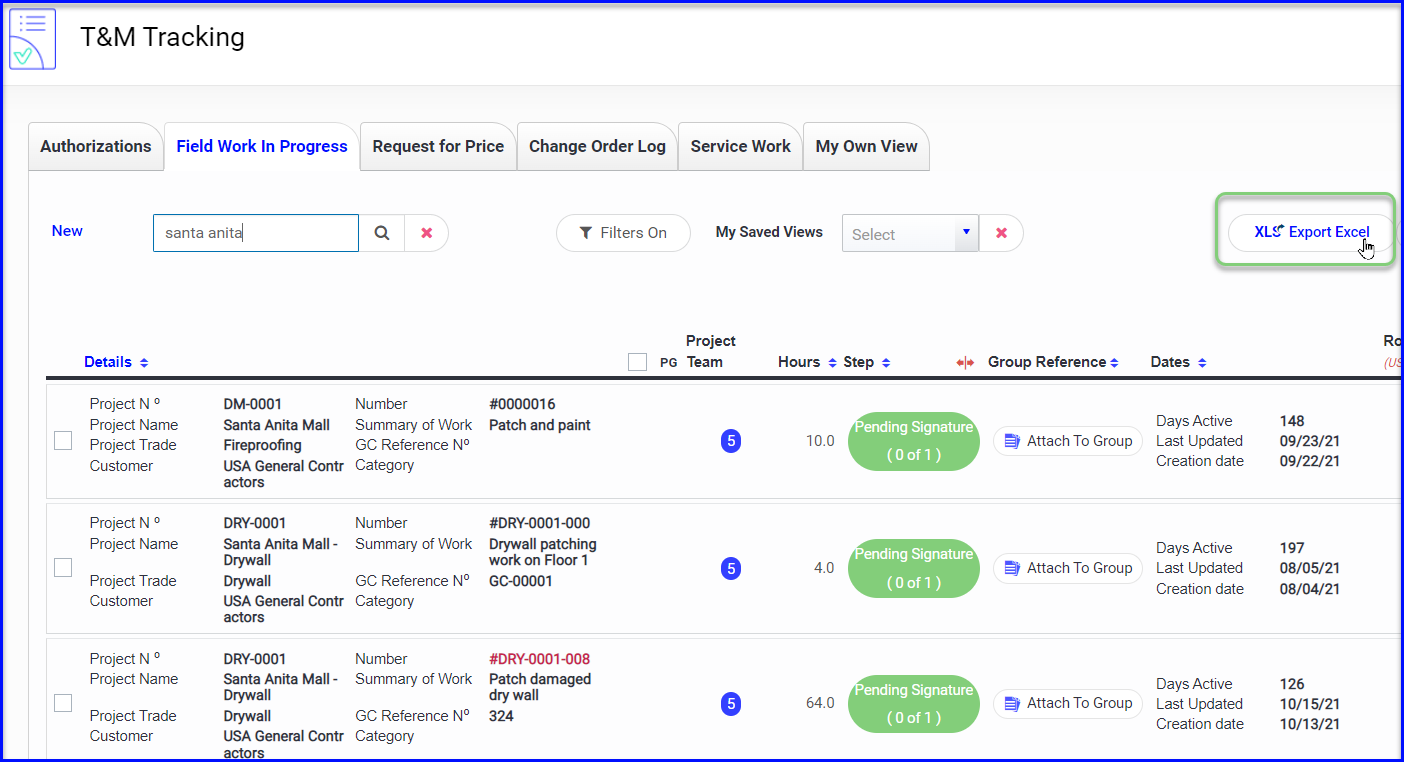Switch to the Request for Price tab
This screenshot has width=1404, height=762.
[x=438, y=146]
